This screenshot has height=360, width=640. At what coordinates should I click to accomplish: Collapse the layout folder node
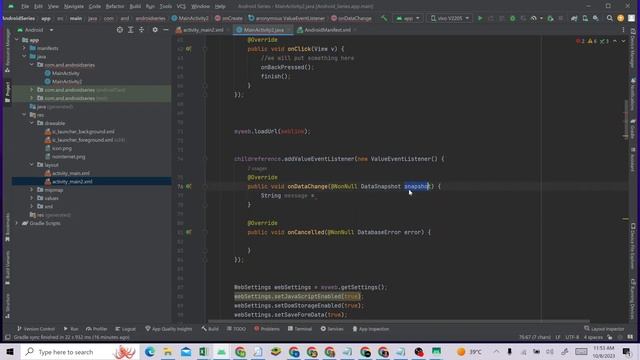tap(31, 164)
